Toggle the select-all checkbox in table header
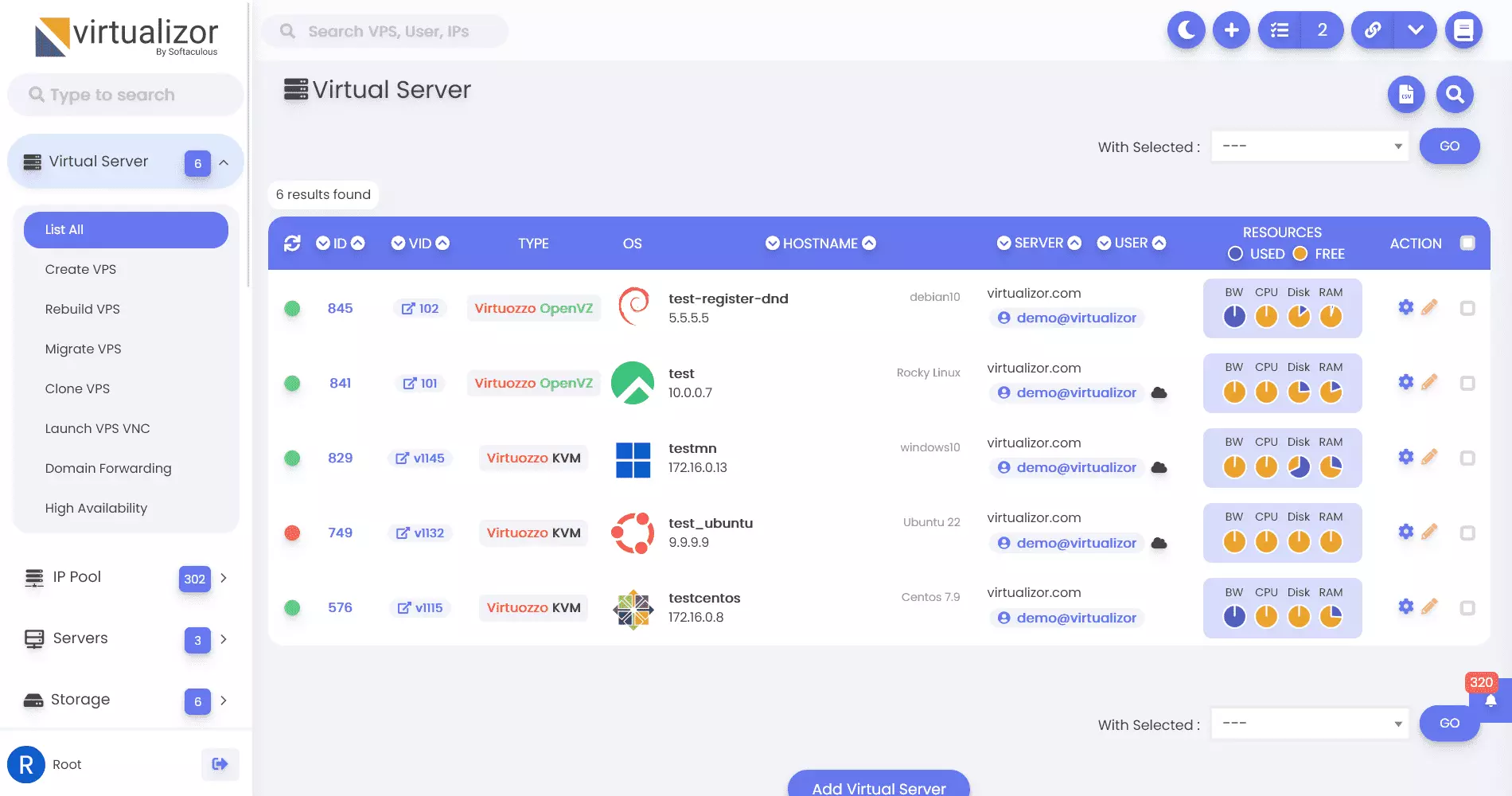The image size is (1512, 796). (x=1467, y=243)
